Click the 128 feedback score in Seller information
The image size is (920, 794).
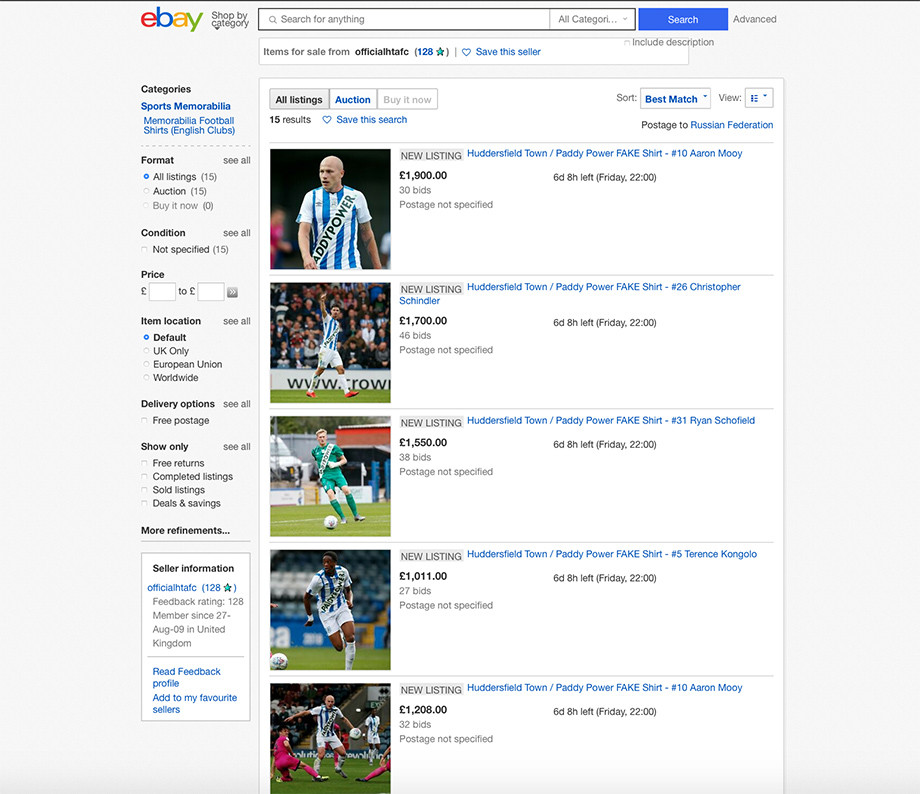click(x=212, y=587)
